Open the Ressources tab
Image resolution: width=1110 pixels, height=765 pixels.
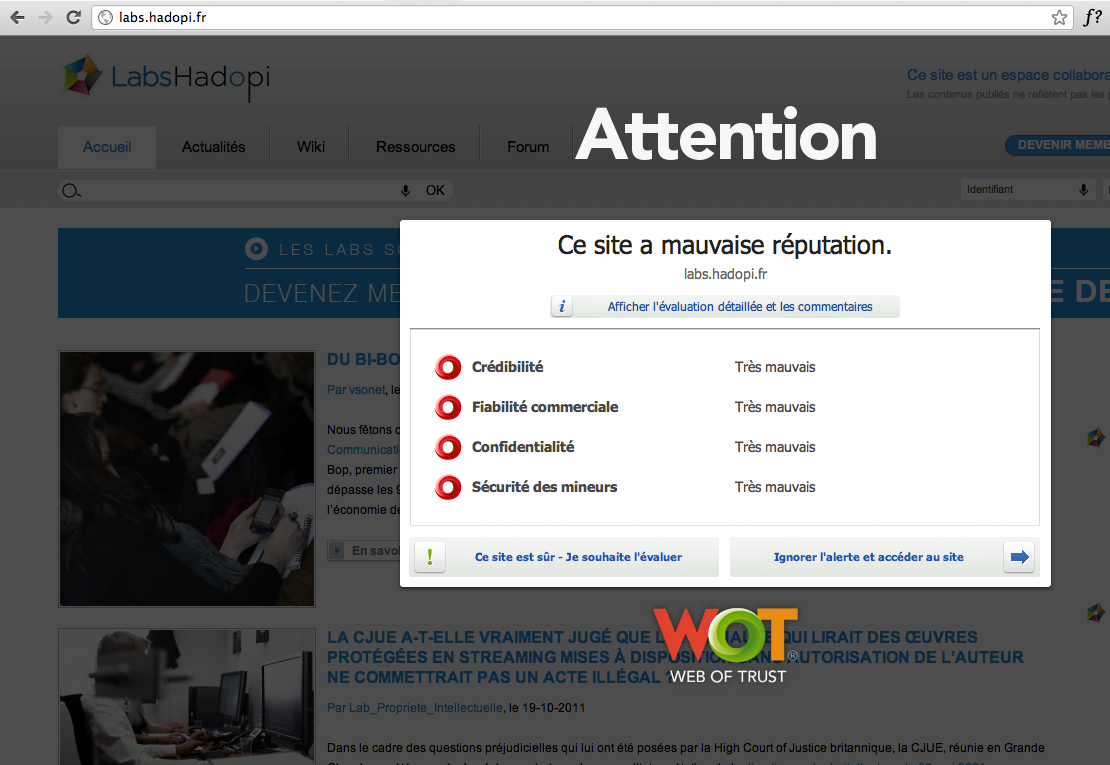click(x=416, y=147)
